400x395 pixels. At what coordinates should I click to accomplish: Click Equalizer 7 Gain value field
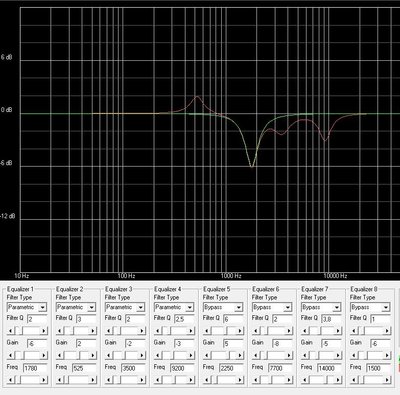tap(331, 344)
